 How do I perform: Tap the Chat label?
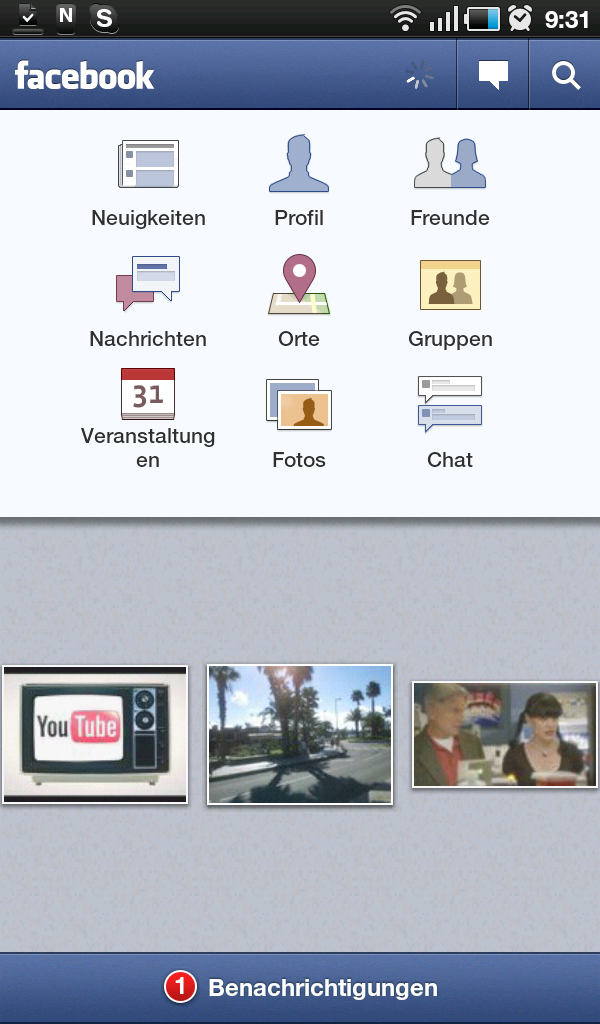coord(450,460)
